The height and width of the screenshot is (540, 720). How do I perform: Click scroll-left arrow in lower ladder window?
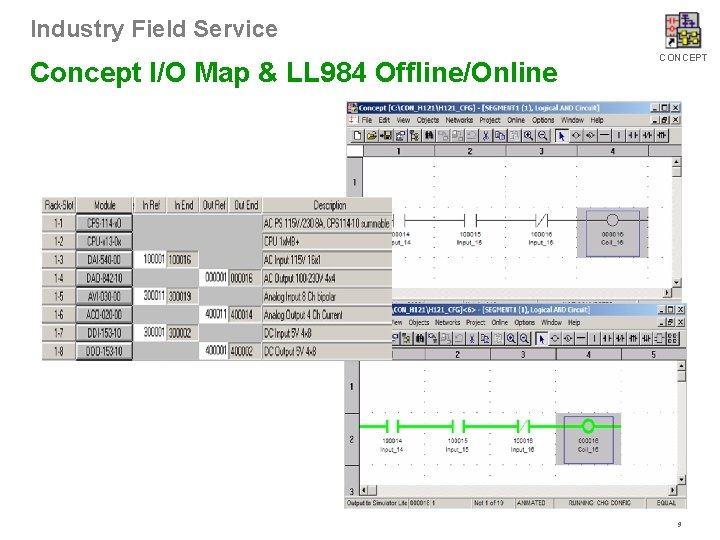[364, 490]
